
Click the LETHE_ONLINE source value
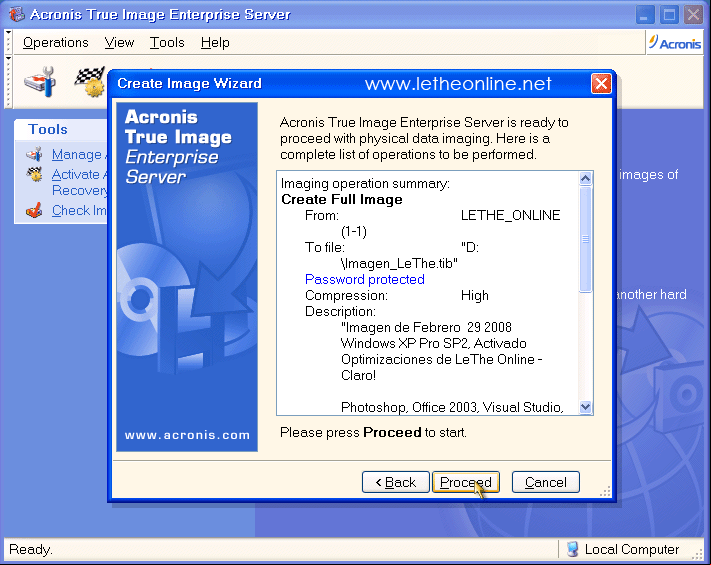[511, 215]
